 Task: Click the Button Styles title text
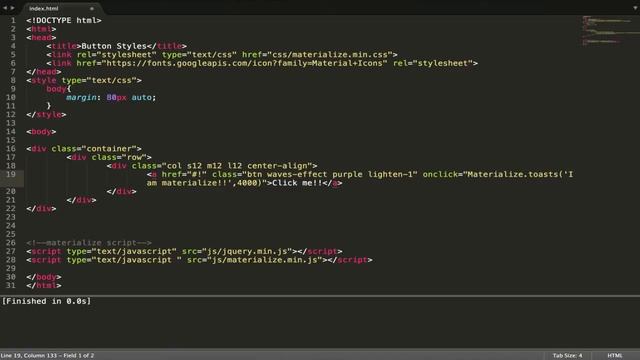coord(114,46)
